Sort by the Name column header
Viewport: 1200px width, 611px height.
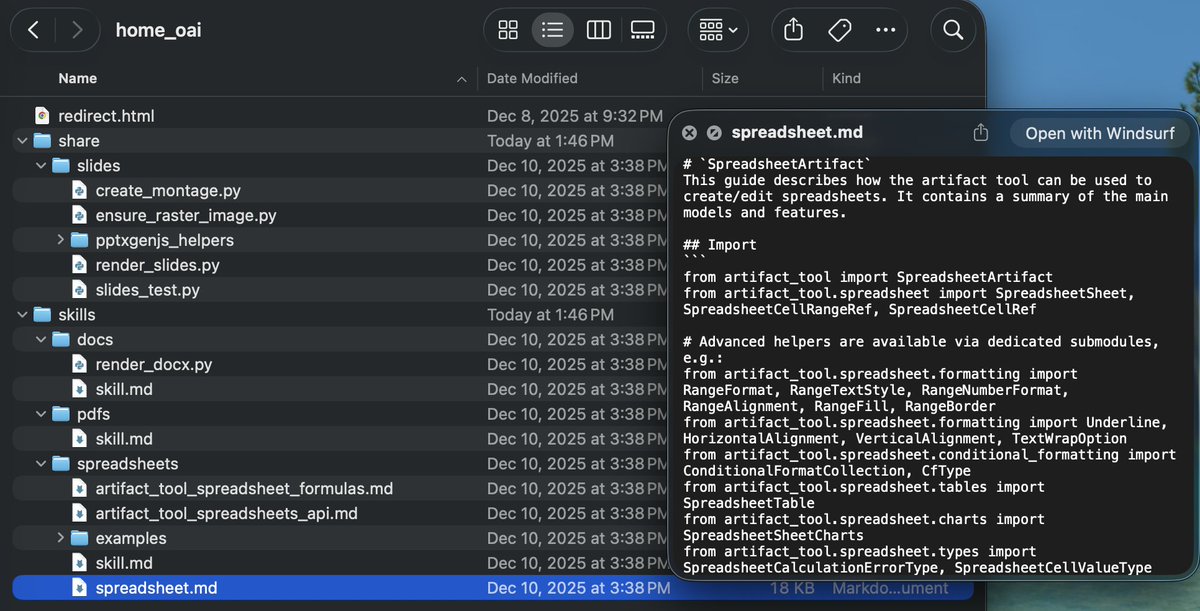coord(78,78)
